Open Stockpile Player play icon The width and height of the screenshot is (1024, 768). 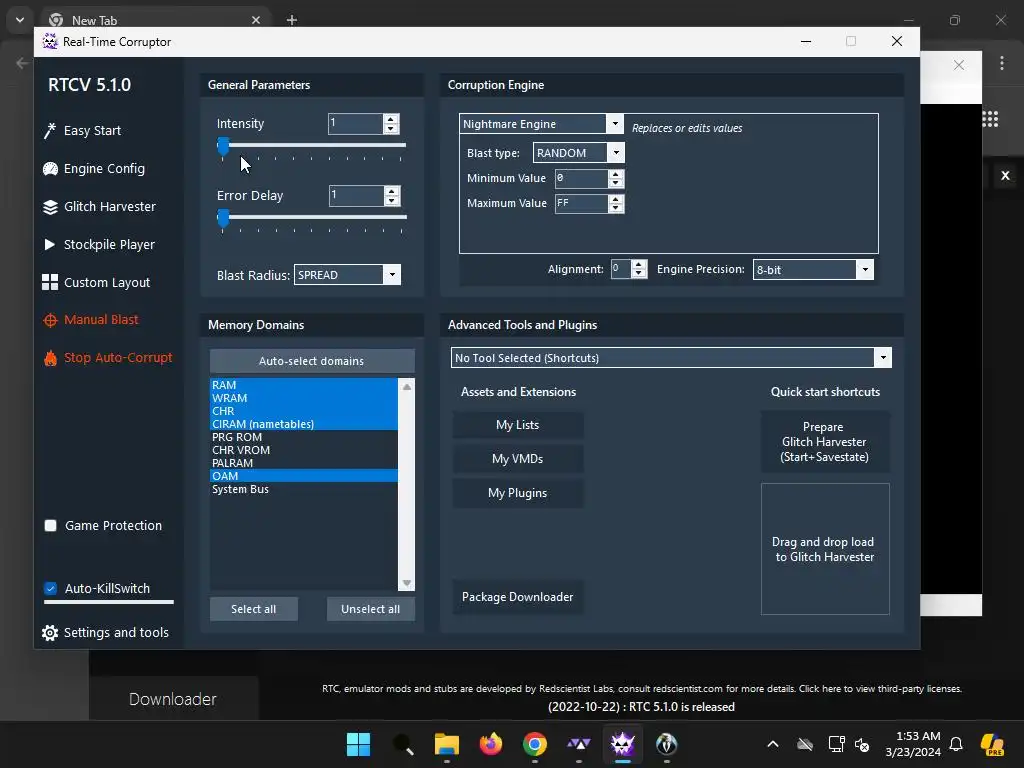(50, 245)
